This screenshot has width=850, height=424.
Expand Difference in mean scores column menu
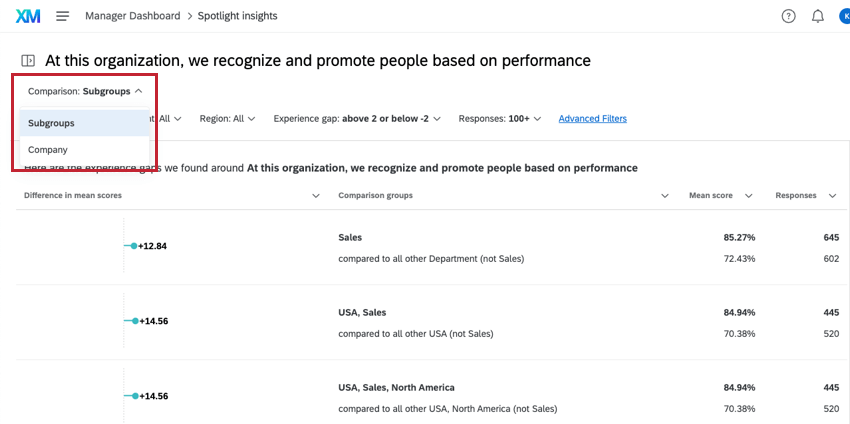click(316, 196)
